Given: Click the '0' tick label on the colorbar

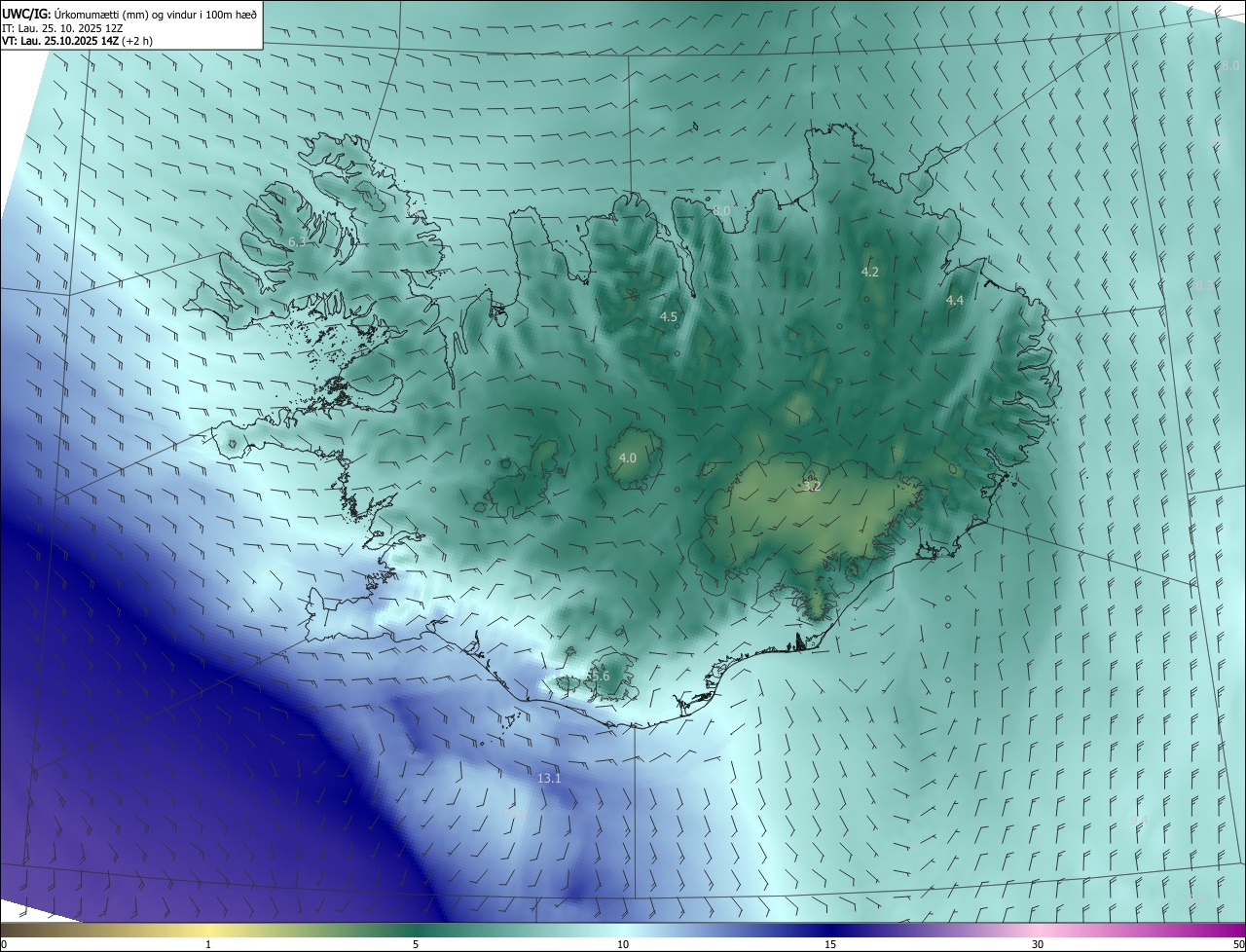Looking at the screenshot, I should (4, 945).
